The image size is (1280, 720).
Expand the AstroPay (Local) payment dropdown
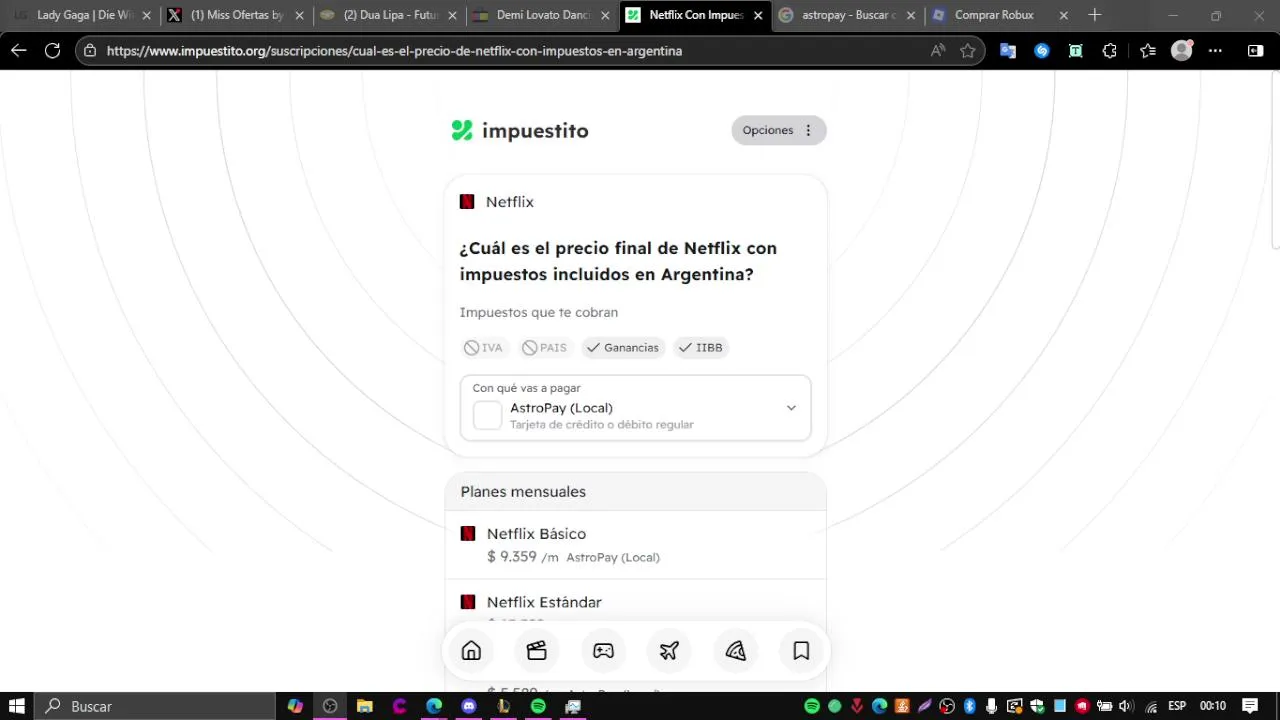click(x=635, y=407)
